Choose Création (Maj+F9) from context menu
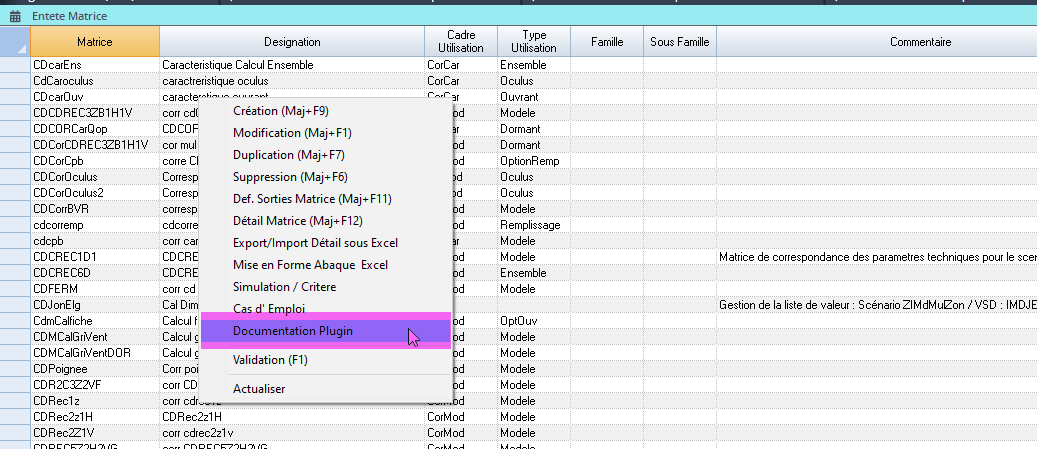The width and height of the screenshot is (1037, 449). (x=281, y=111)
